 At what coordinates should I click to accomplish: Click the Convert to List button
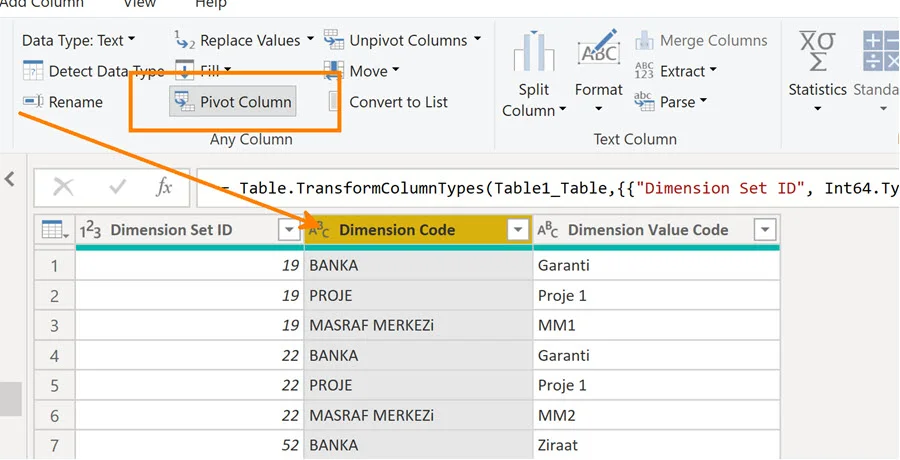click(x=397, y=101)
